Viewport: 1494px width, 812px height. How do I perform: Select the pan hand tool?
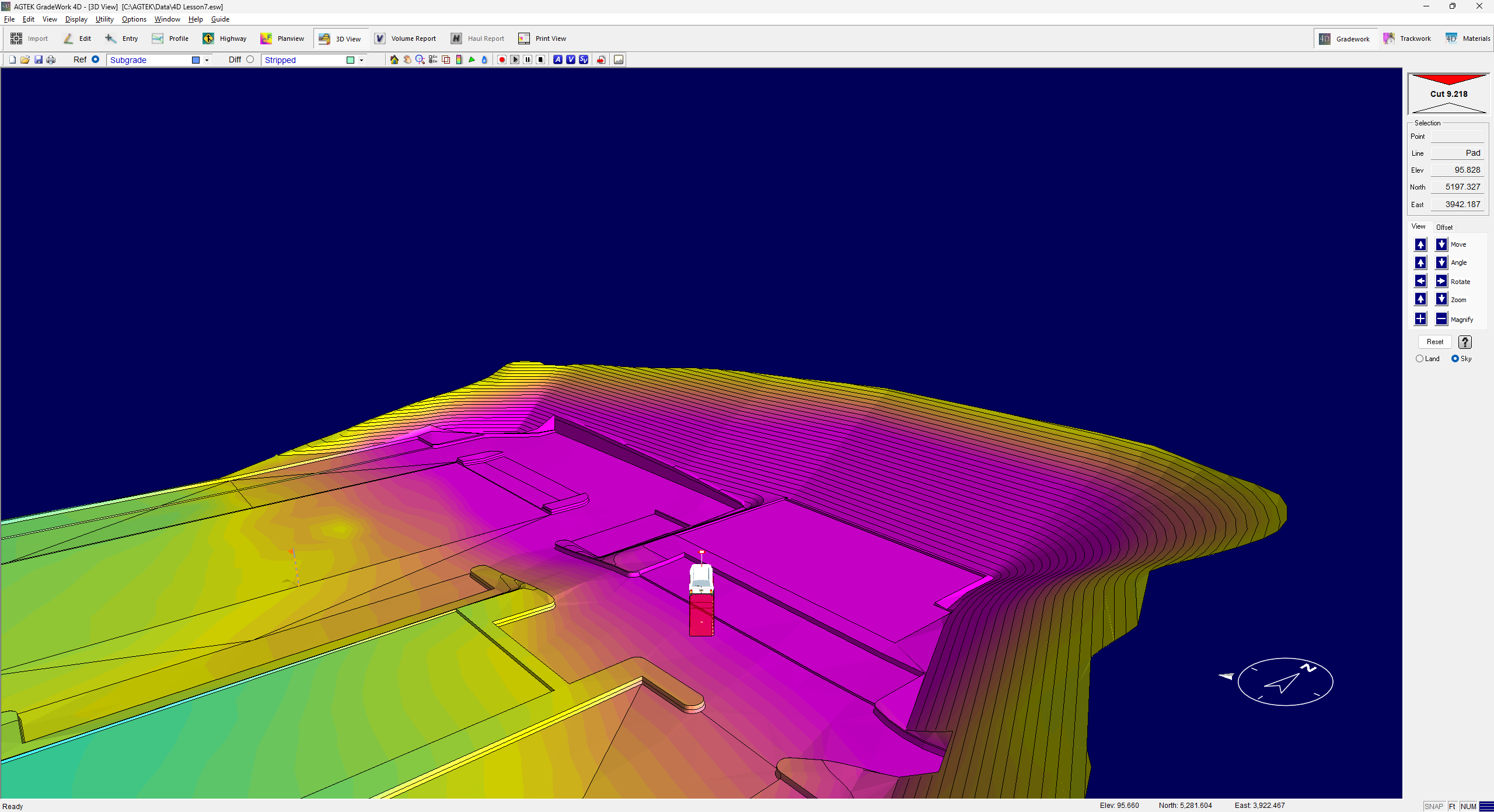pyautogui.click(x=407, y=60)
